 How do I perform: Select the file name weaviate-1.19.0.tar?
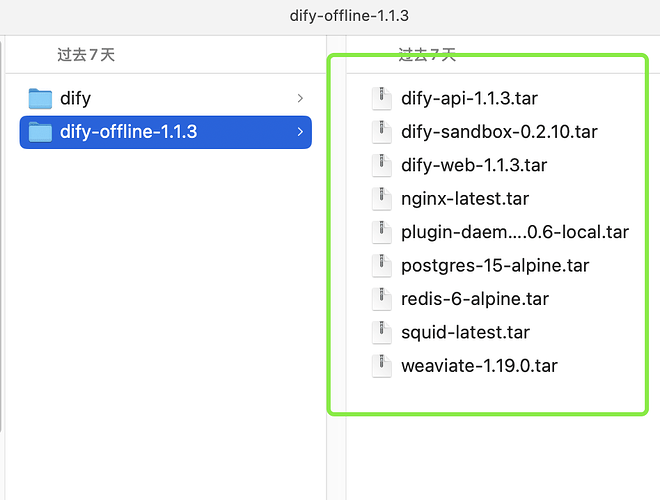coord(479,366)
